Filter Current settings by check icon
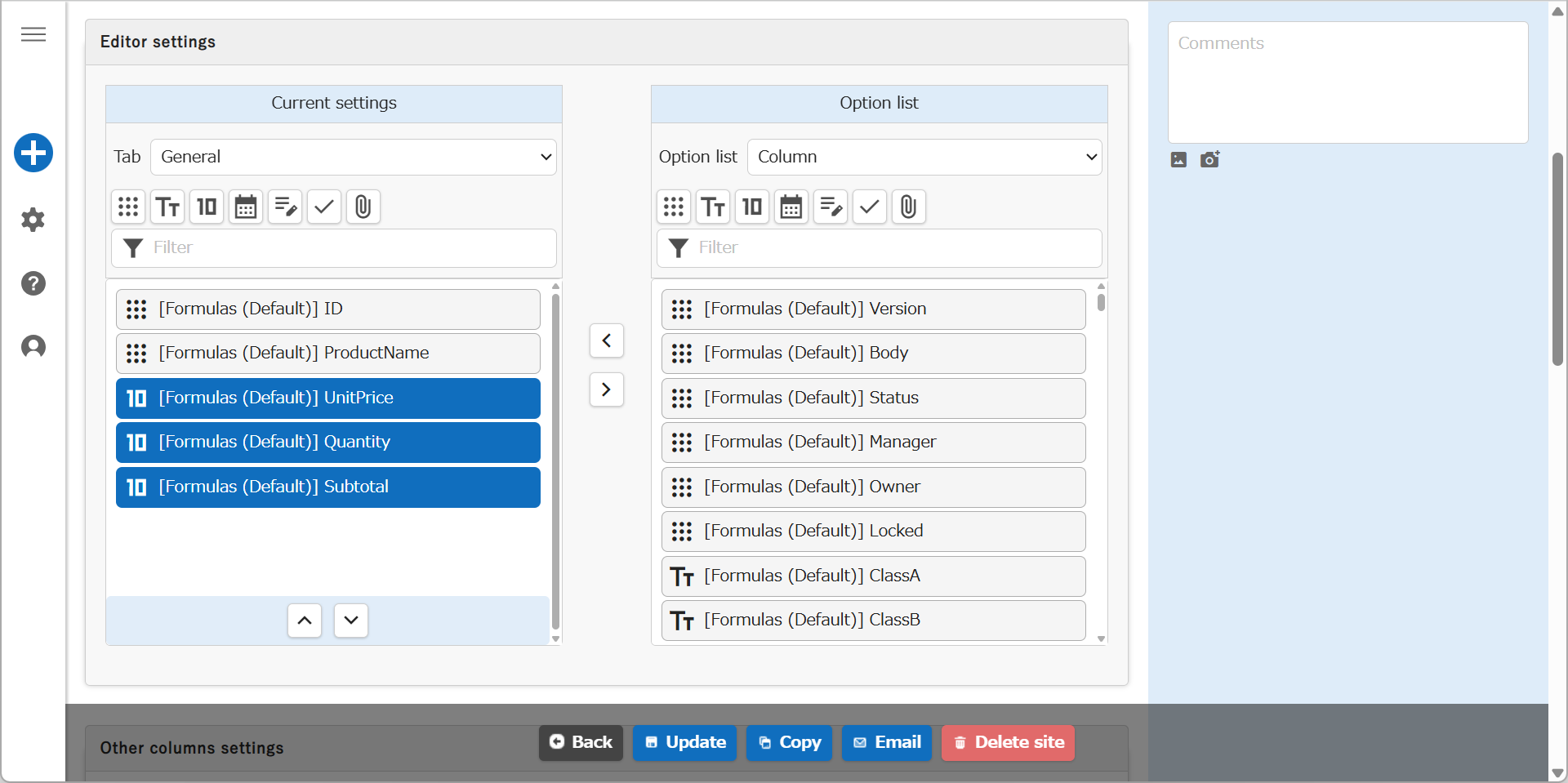1568x783 pixels. click(324, 207)
